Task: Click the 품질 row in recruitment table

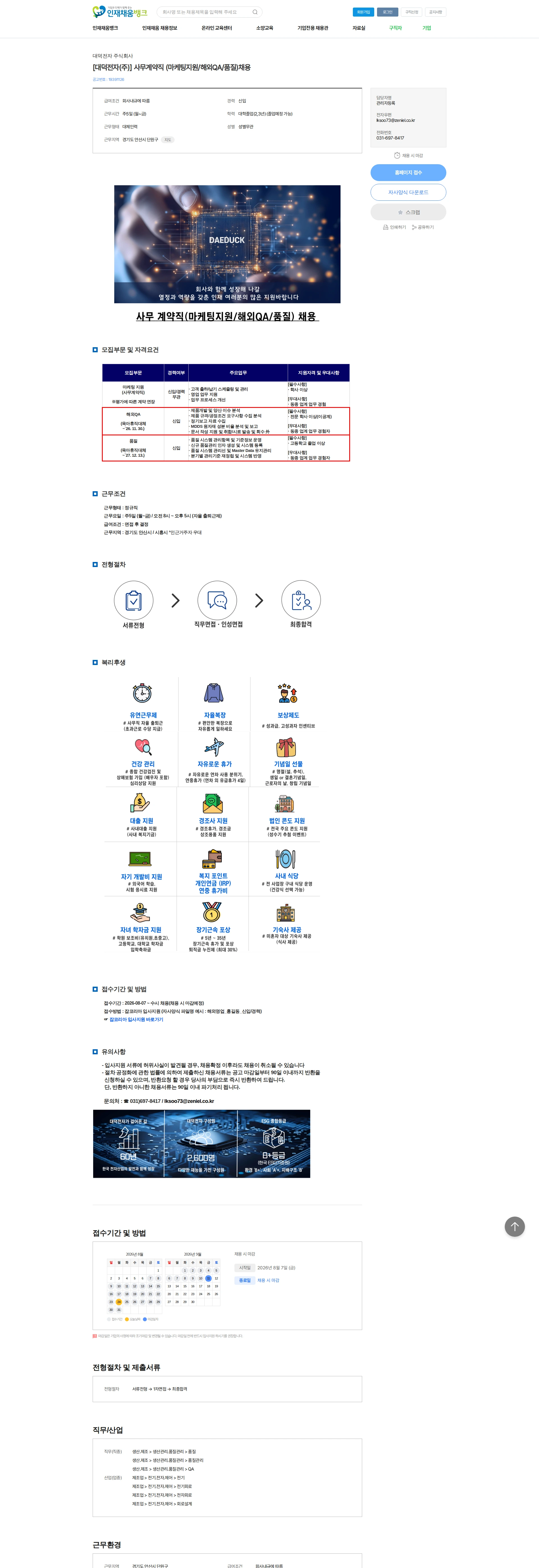Action: pos(226,448)
